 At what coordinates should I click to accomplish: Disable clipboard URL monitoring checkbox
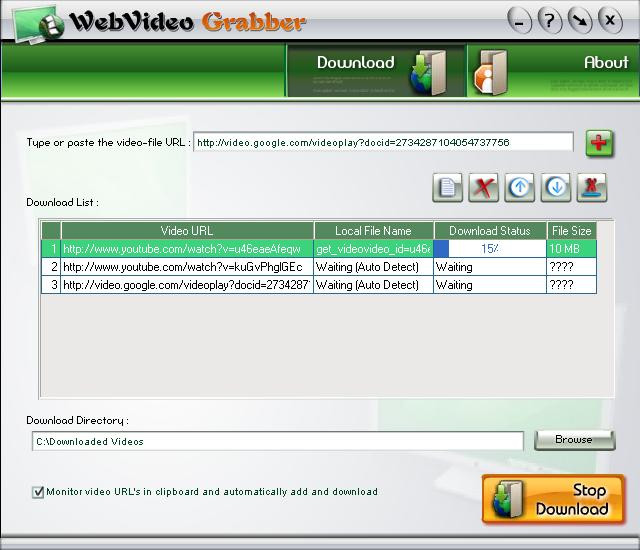pos(38,492)
